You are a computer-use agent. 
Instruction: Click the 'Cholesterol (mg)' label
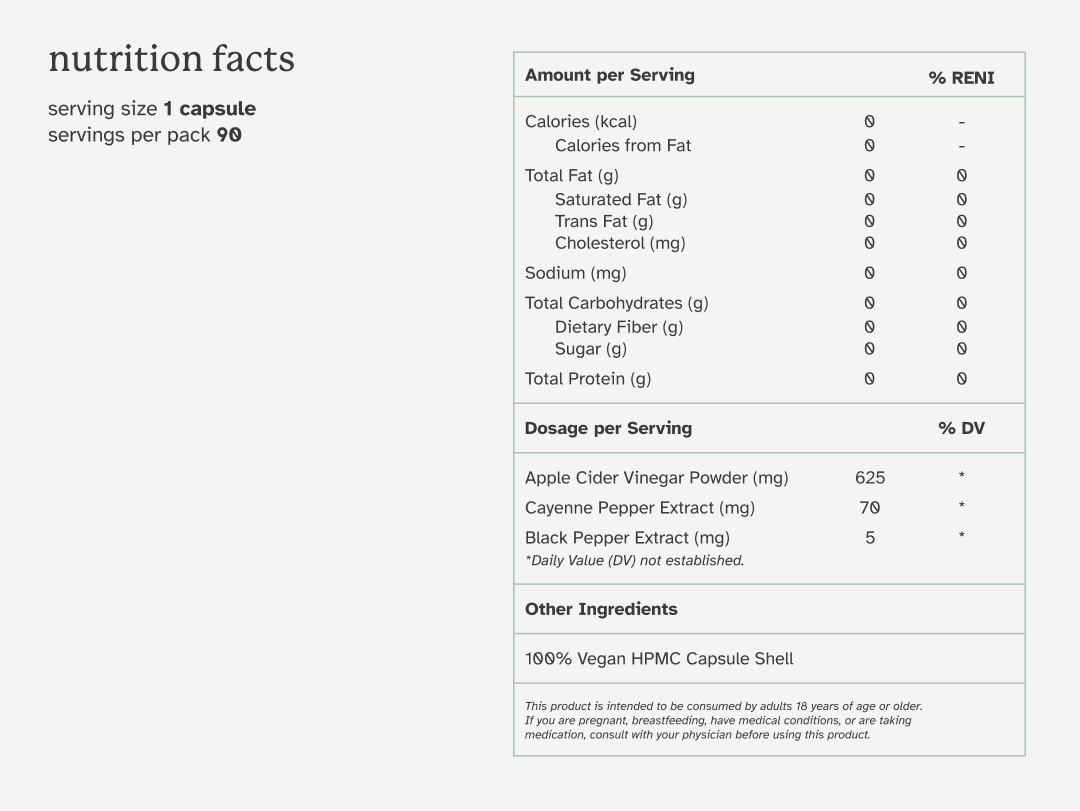point(620,243)
